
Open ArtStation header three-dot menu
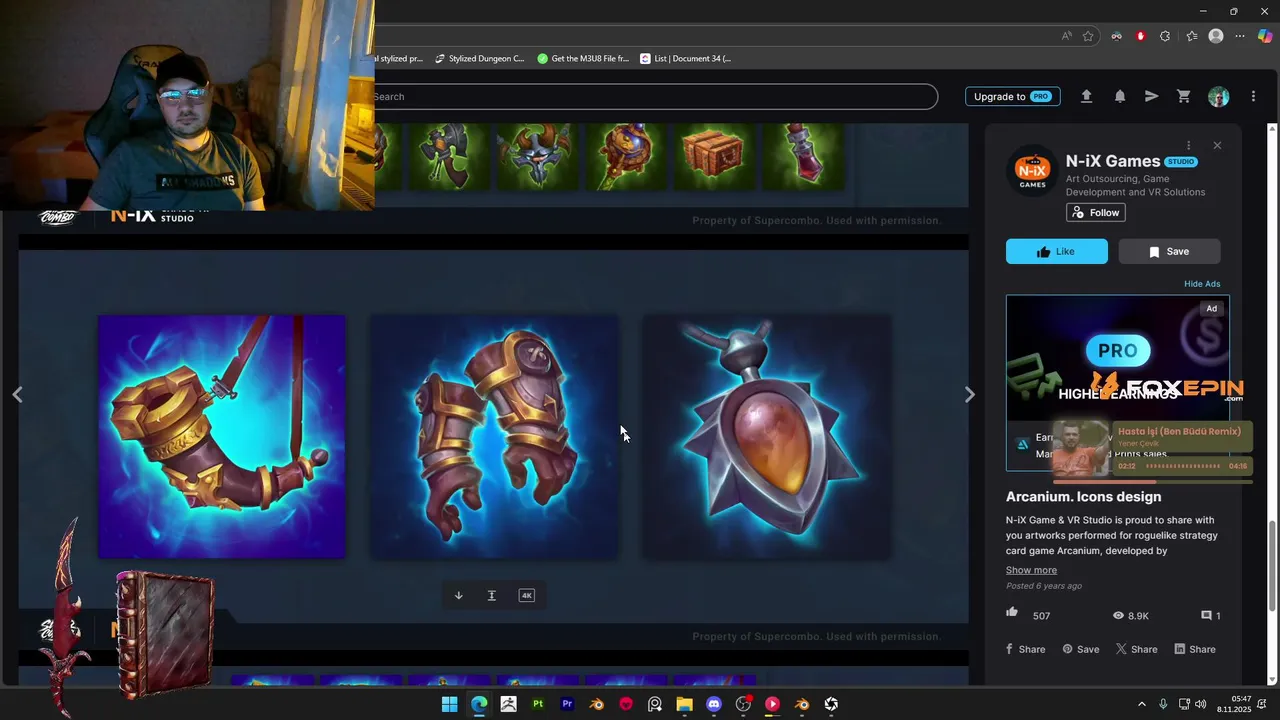tap(1253, 96)
